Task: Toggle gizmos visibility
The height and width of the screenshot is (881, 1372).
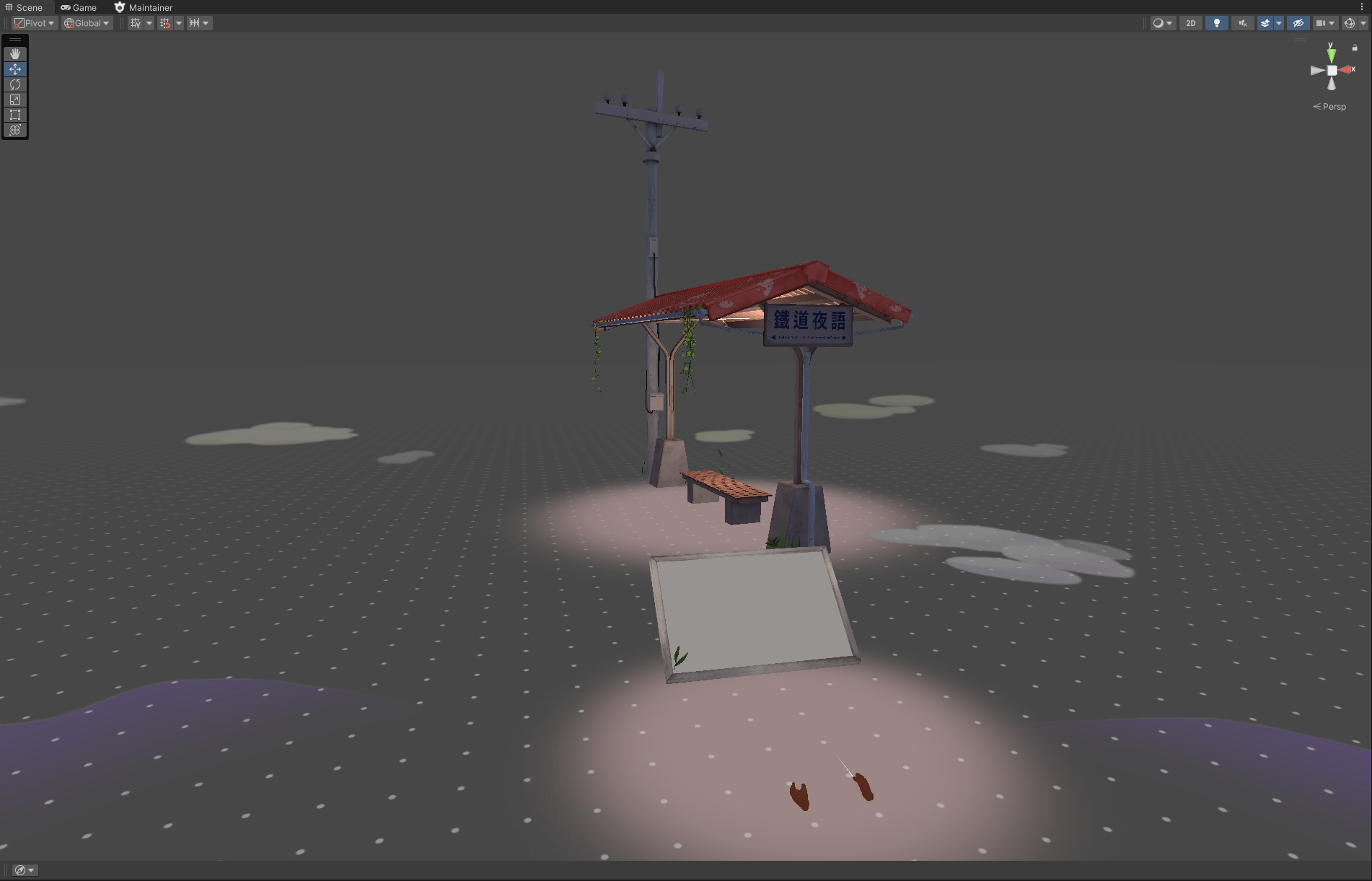Action: pos(1350,23)
